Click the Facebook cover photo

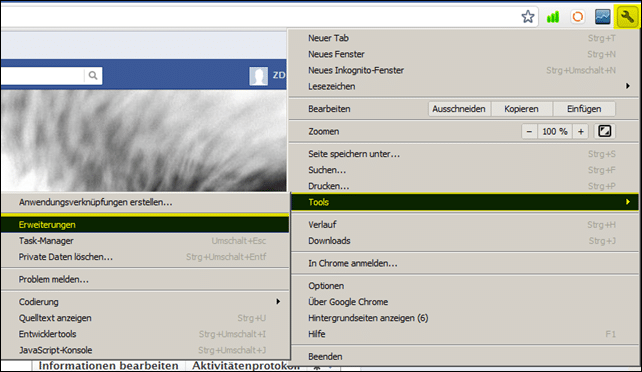[x=144, y=140]
